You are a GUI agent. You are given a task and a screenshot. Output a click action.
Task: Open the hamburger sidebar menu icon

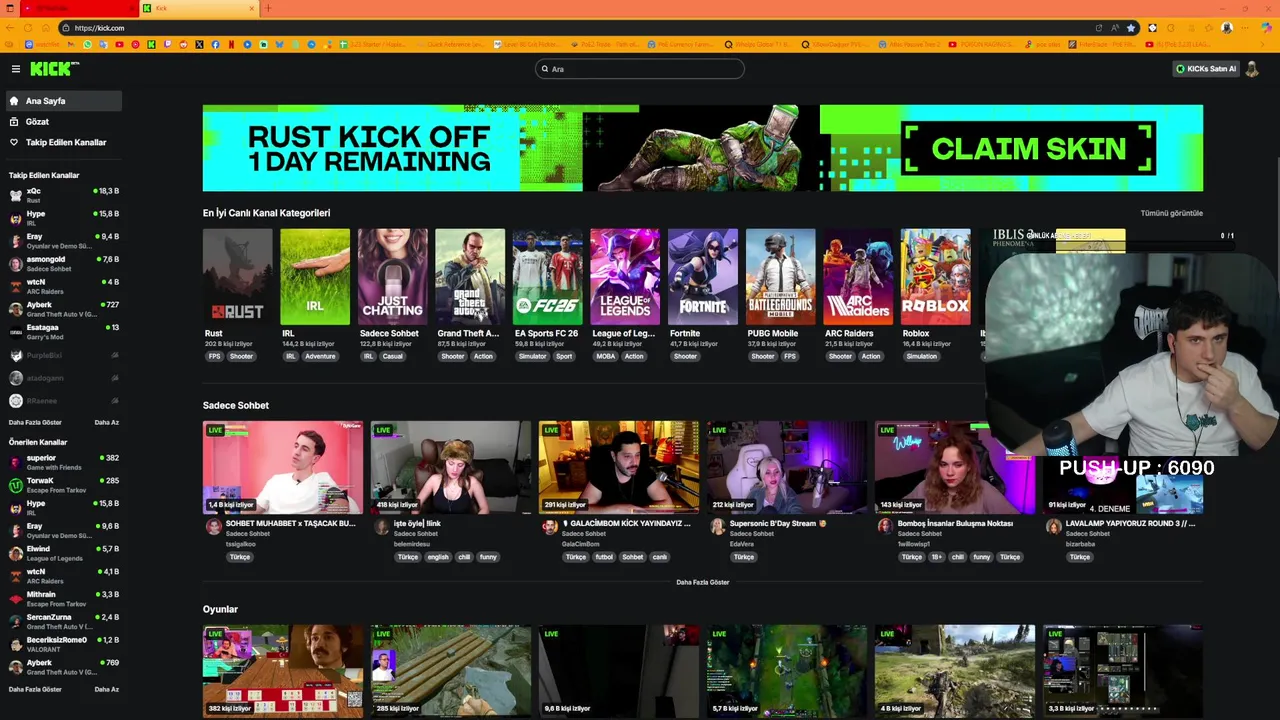pos(16,69)
